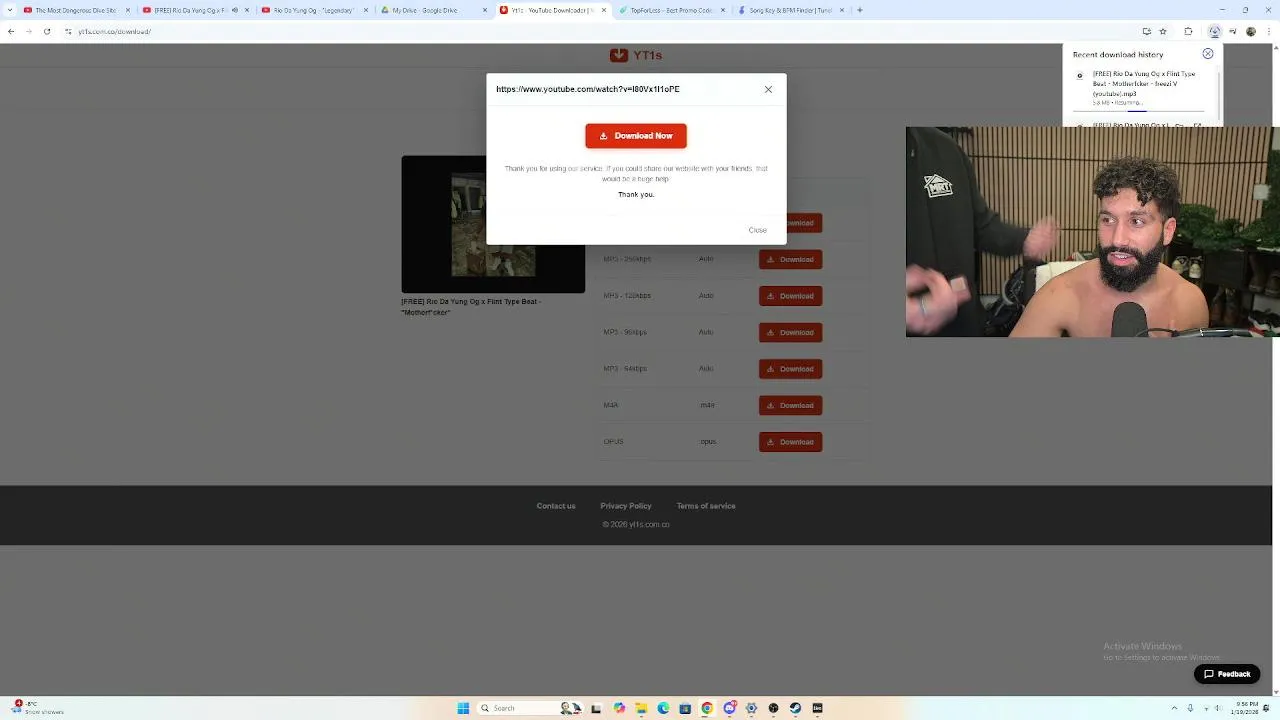This screenshot has height=720, width=1280.
Task: Open the Chrome profile avatar
Action: [x=1250, y=31]
